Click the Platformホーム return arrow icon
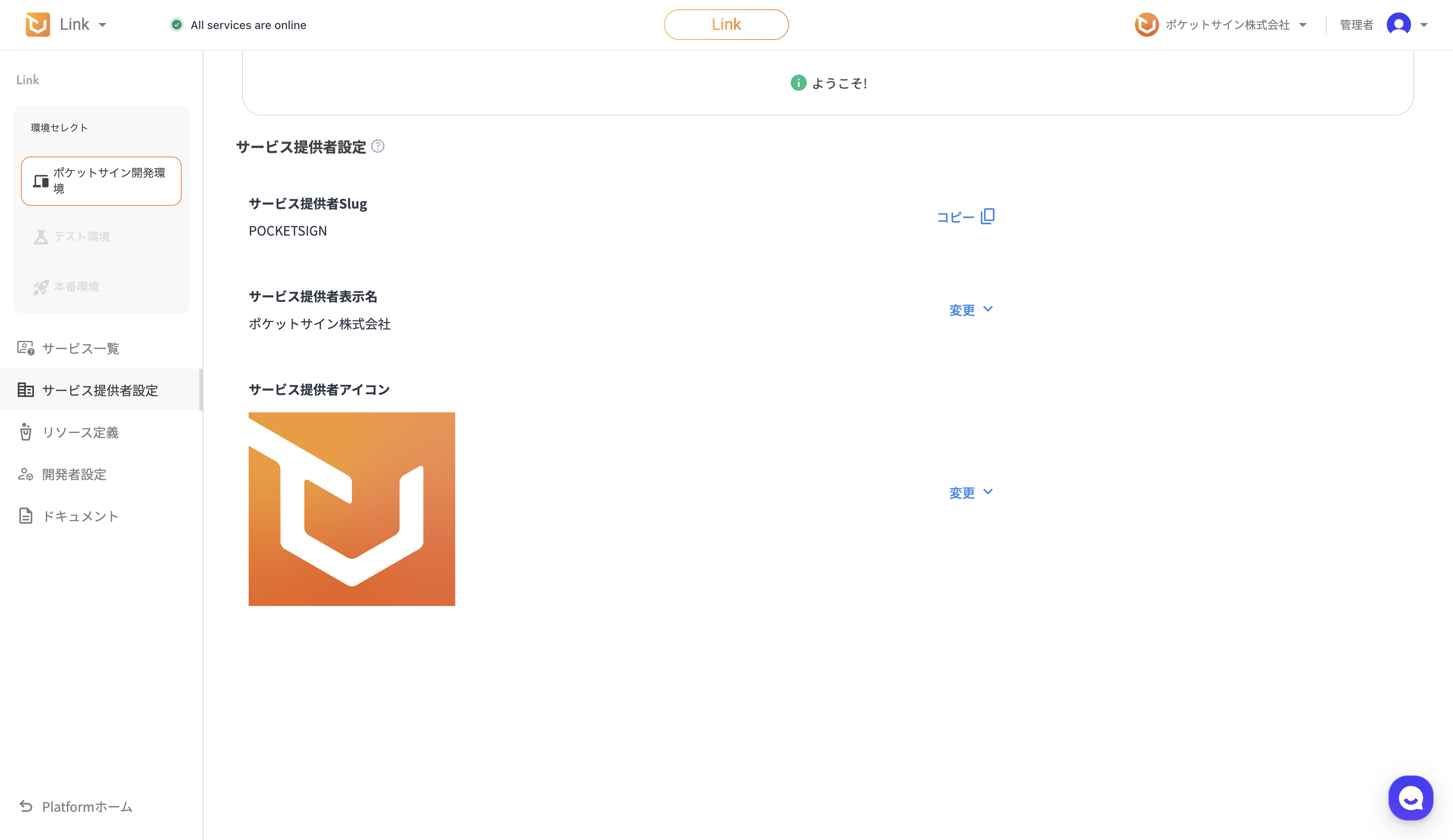 pyautogui.click(x=26, y=806)
